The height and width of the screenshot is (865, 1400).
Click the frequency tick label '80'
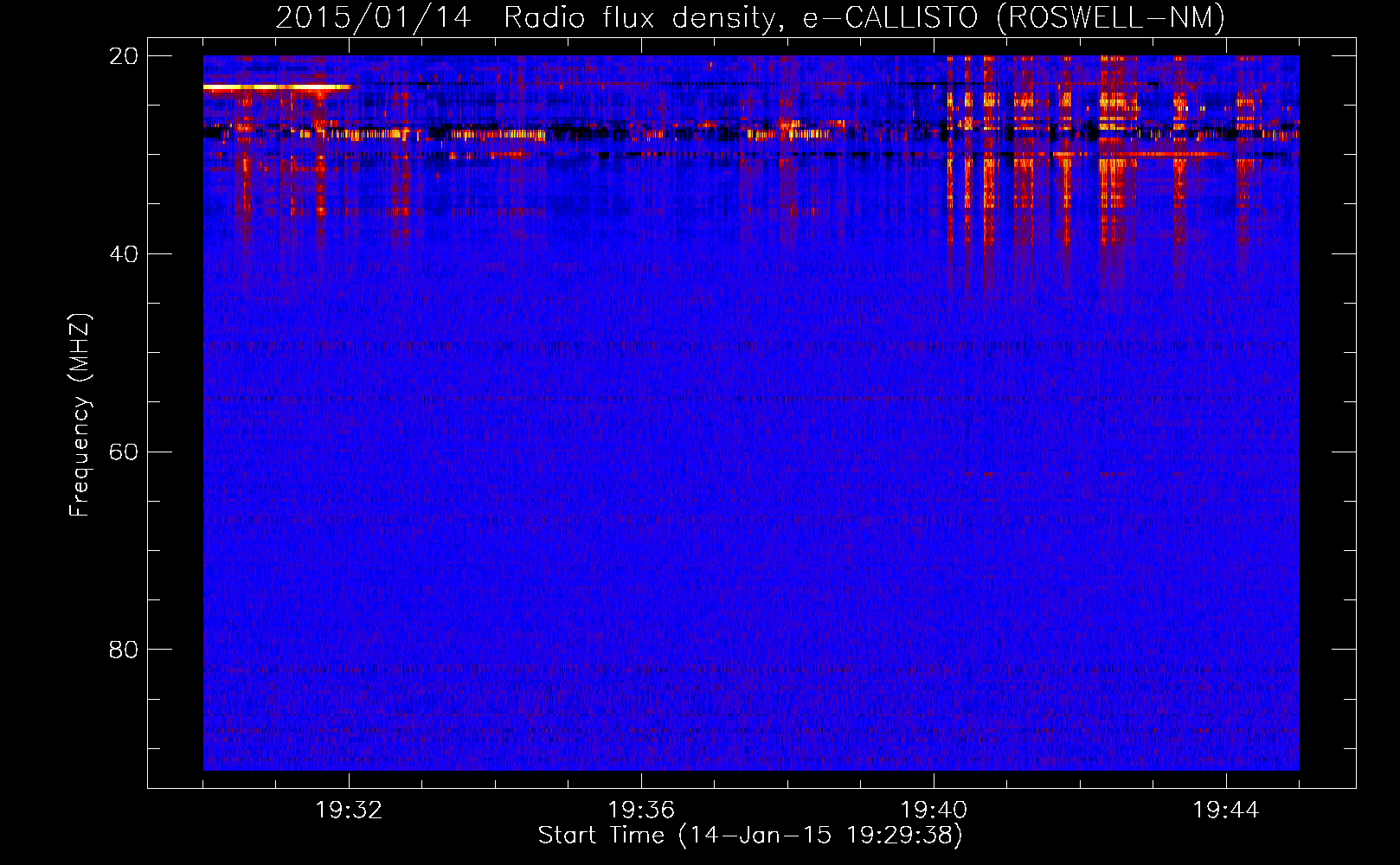click(124, 650)
